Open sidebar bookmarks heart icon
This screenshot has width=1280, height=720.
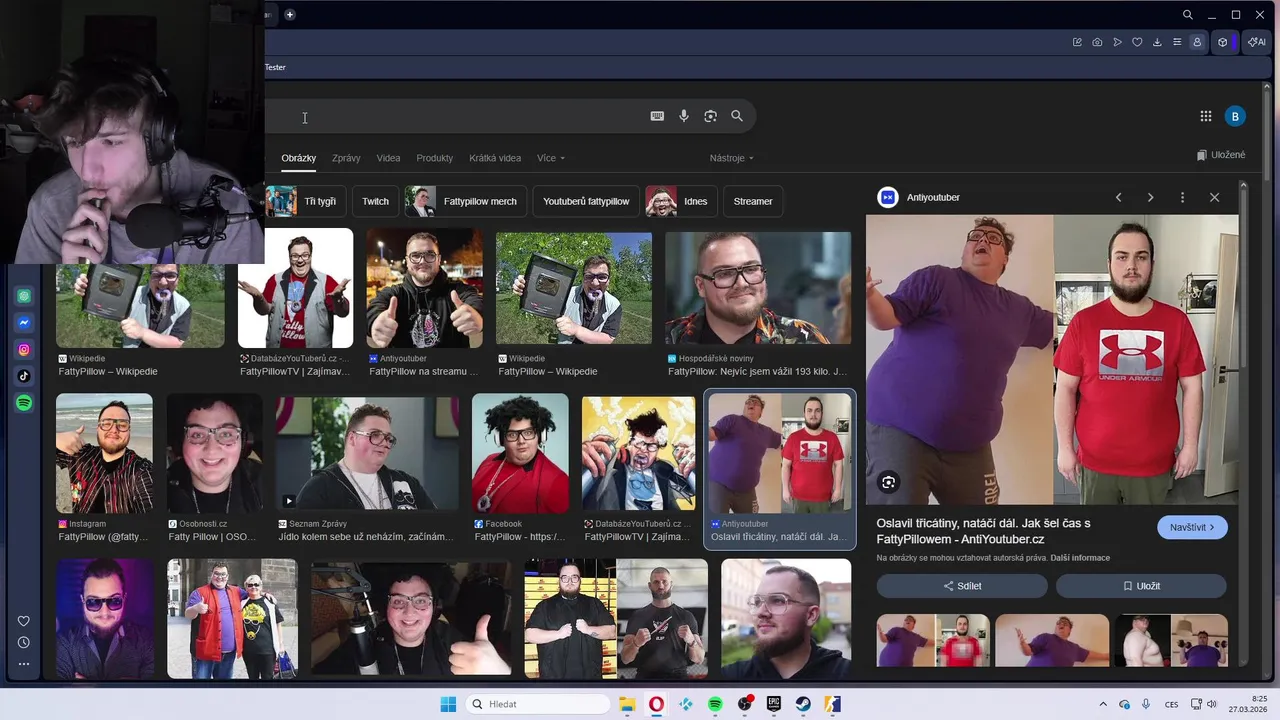click(24, 621)
